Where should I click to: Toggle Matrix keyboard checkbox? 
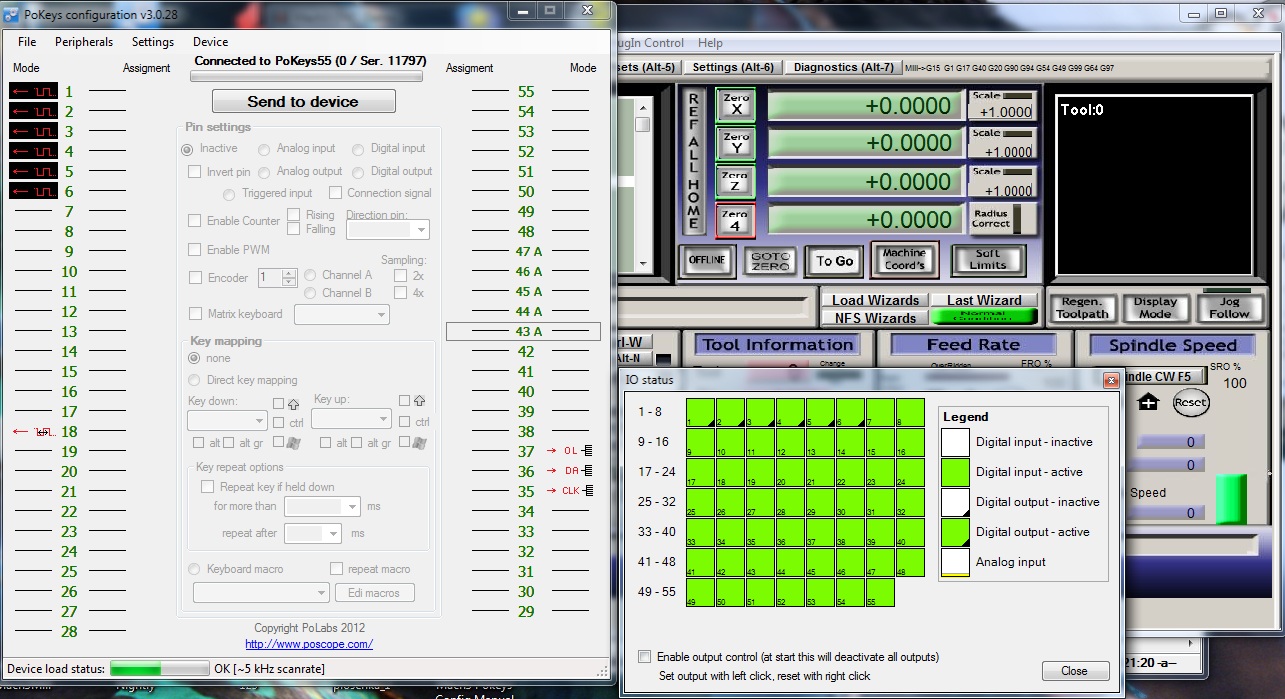[195, 314]
